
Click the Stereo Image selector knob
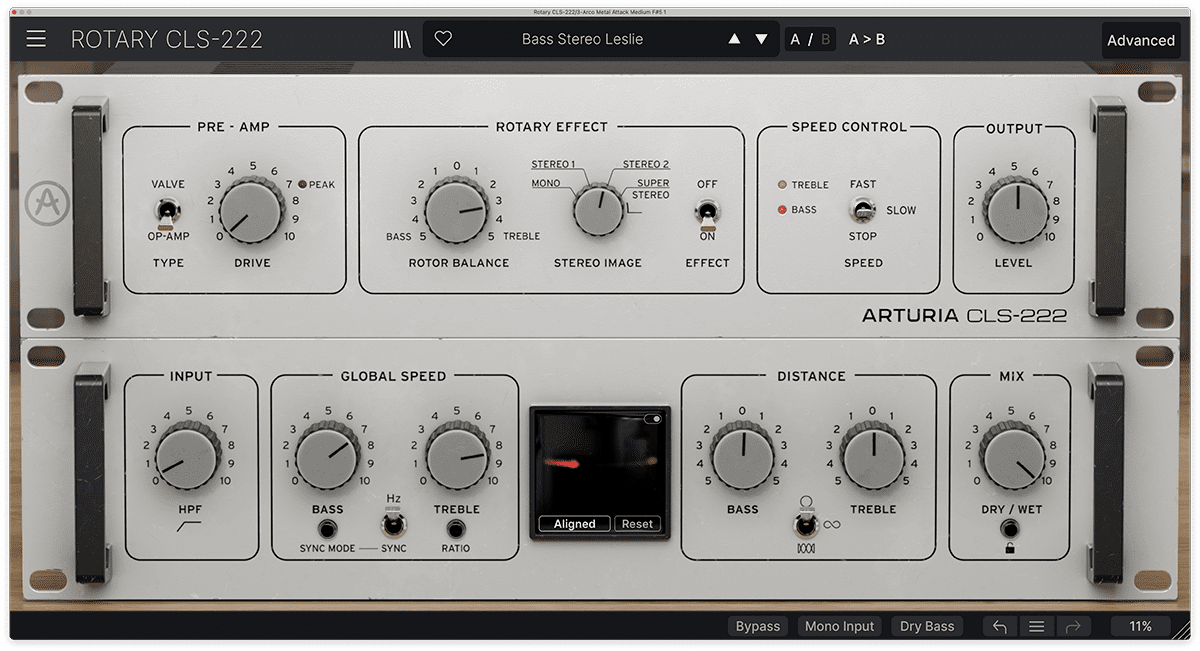point(598,211)
